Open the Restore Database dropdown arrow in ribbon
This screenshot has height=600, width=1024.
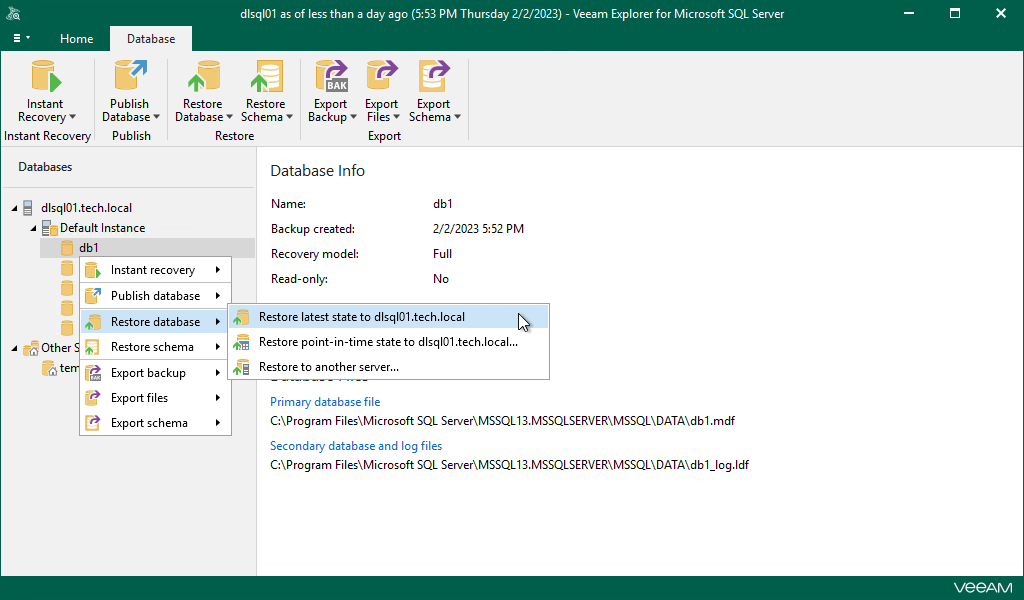click(229, 117)
